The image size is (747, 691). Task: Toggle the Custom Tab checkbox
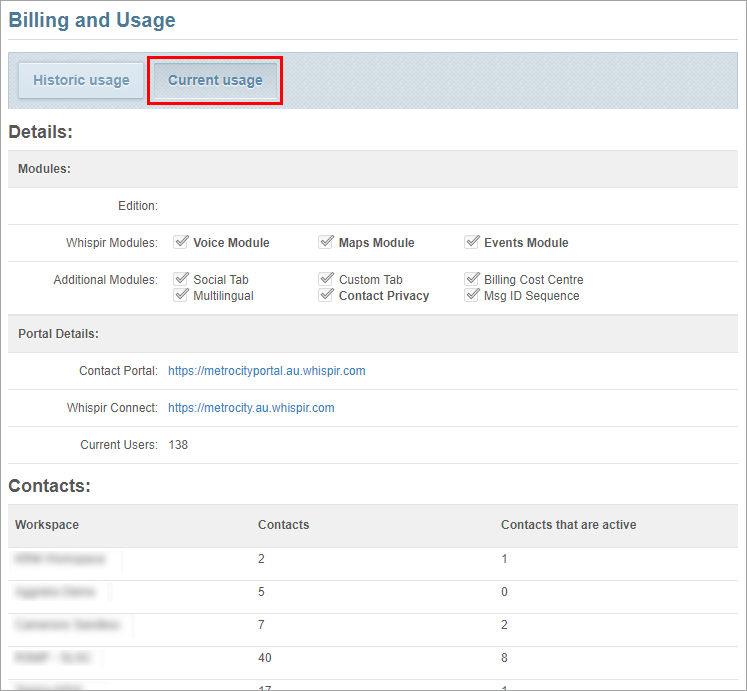tap(326, 278)
